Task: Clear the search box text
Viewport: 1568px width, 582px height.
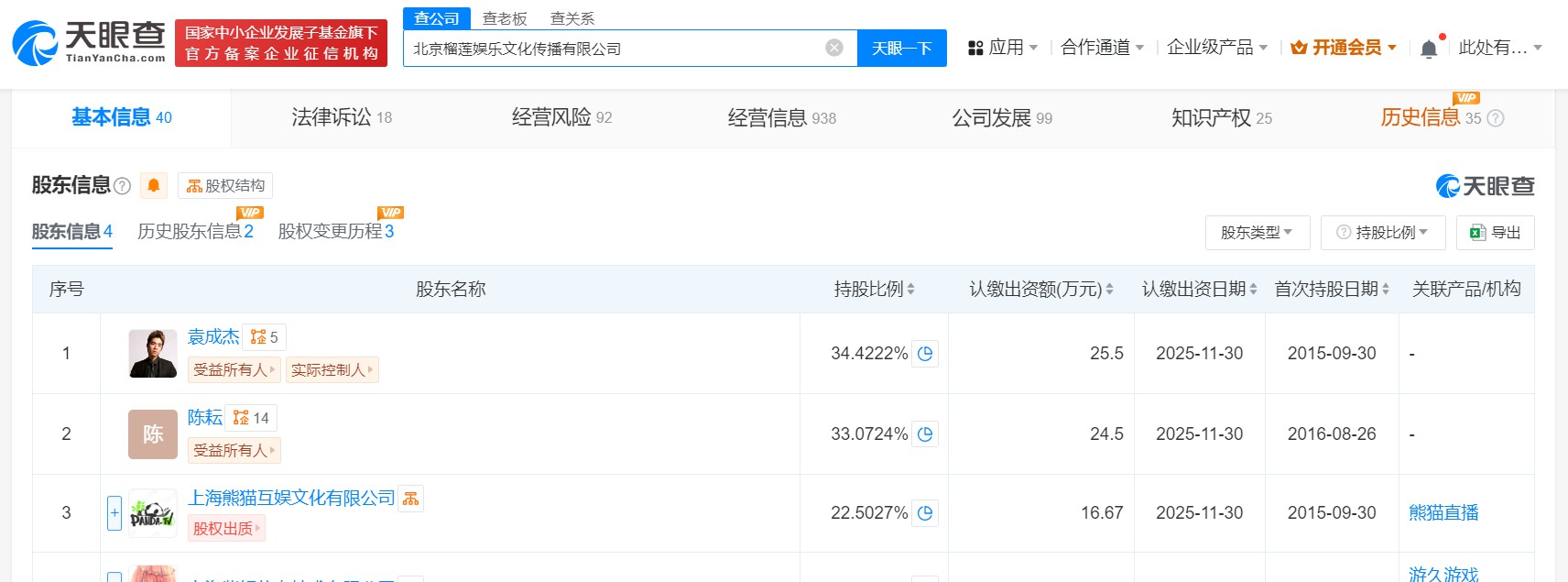Action: pyautogui.click(x=834, y=48)
